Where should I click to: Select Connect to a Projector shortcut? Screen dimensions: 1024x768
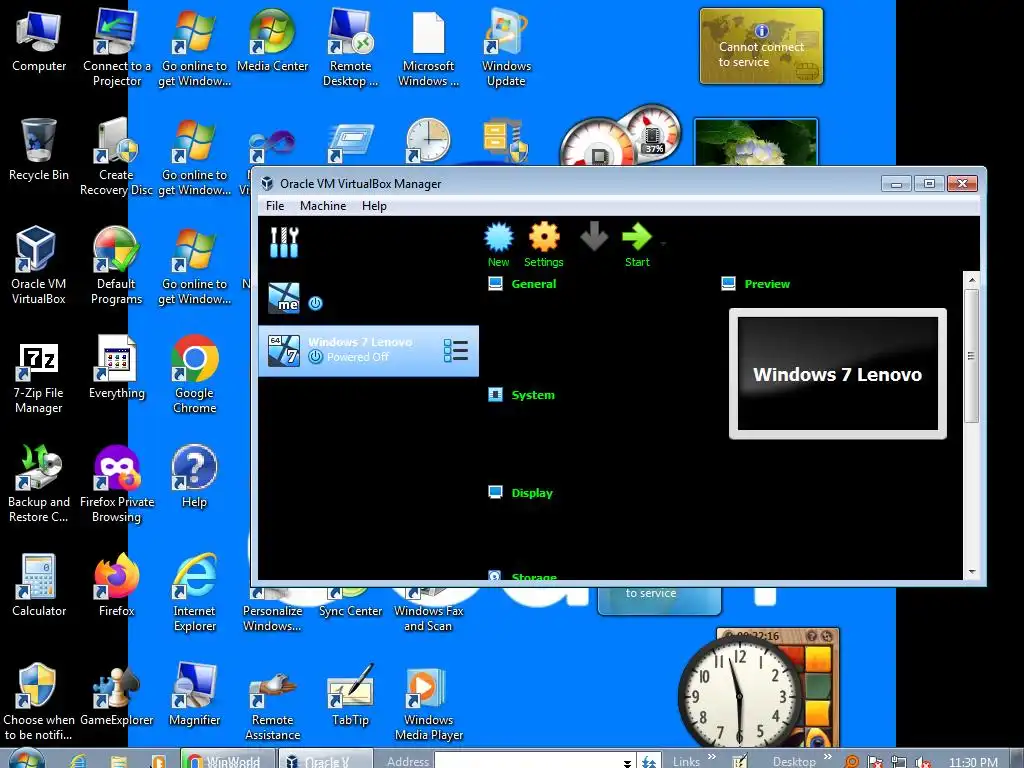[x=117, y=47]
